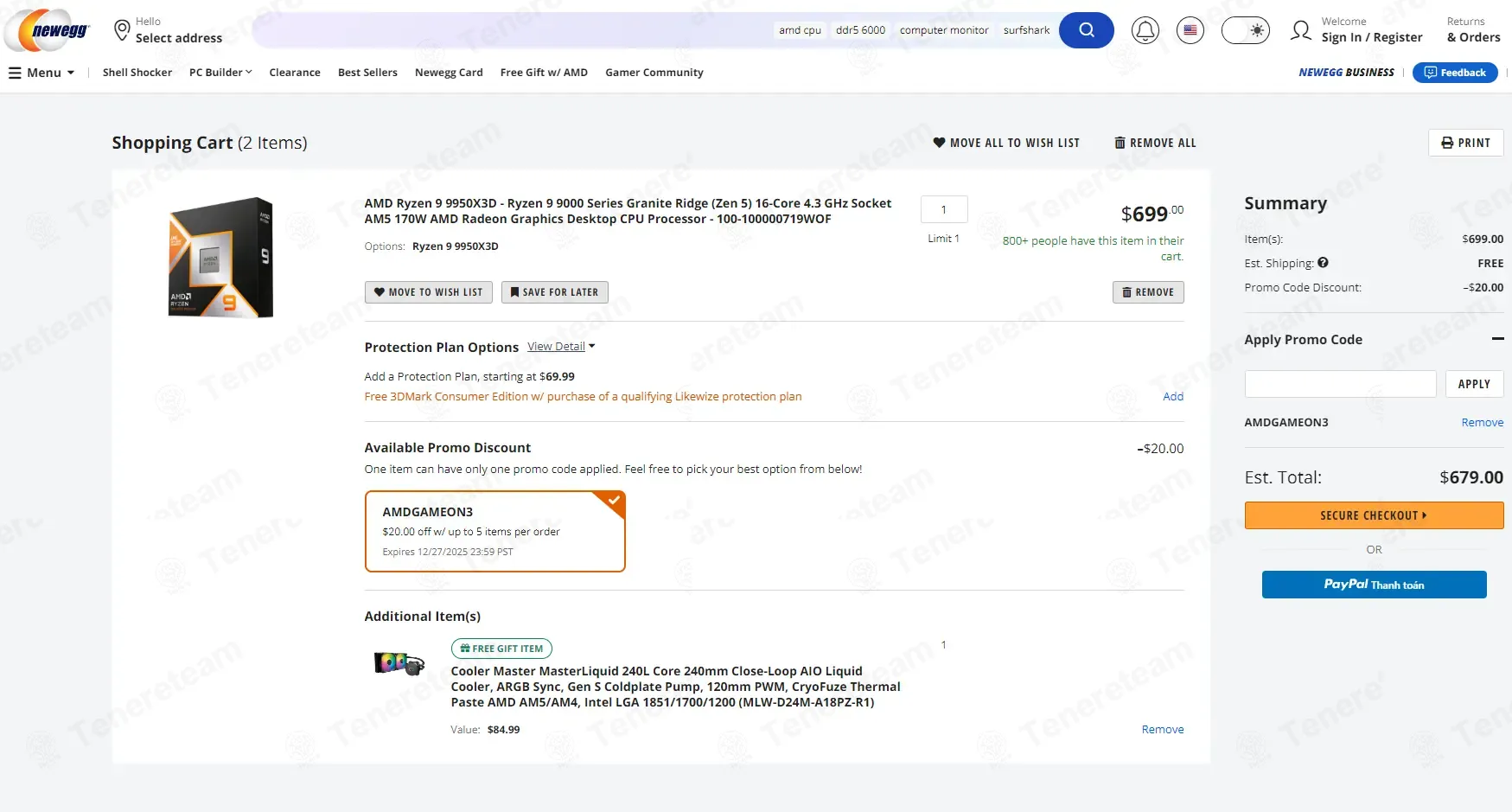Click the blue search magnifier button

point(1086,30)
